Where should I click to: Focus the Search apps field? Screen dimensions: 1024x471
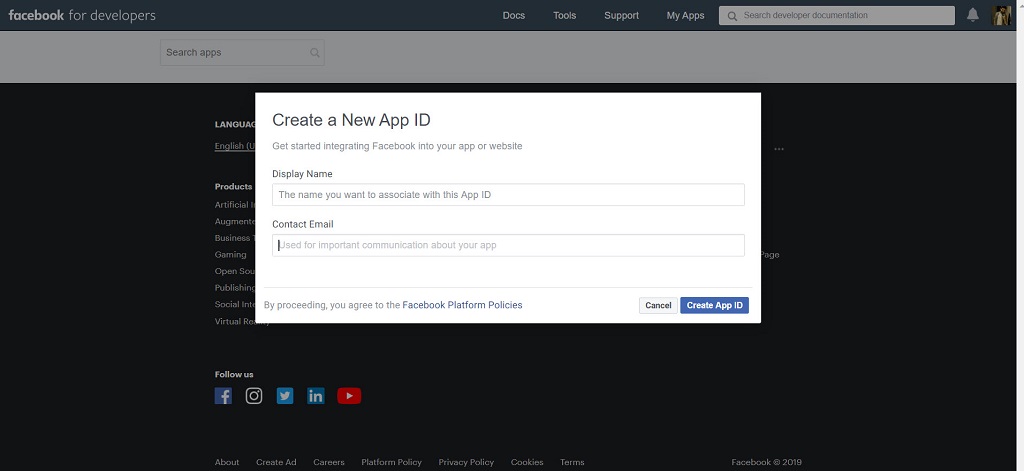tap(242, 52)
